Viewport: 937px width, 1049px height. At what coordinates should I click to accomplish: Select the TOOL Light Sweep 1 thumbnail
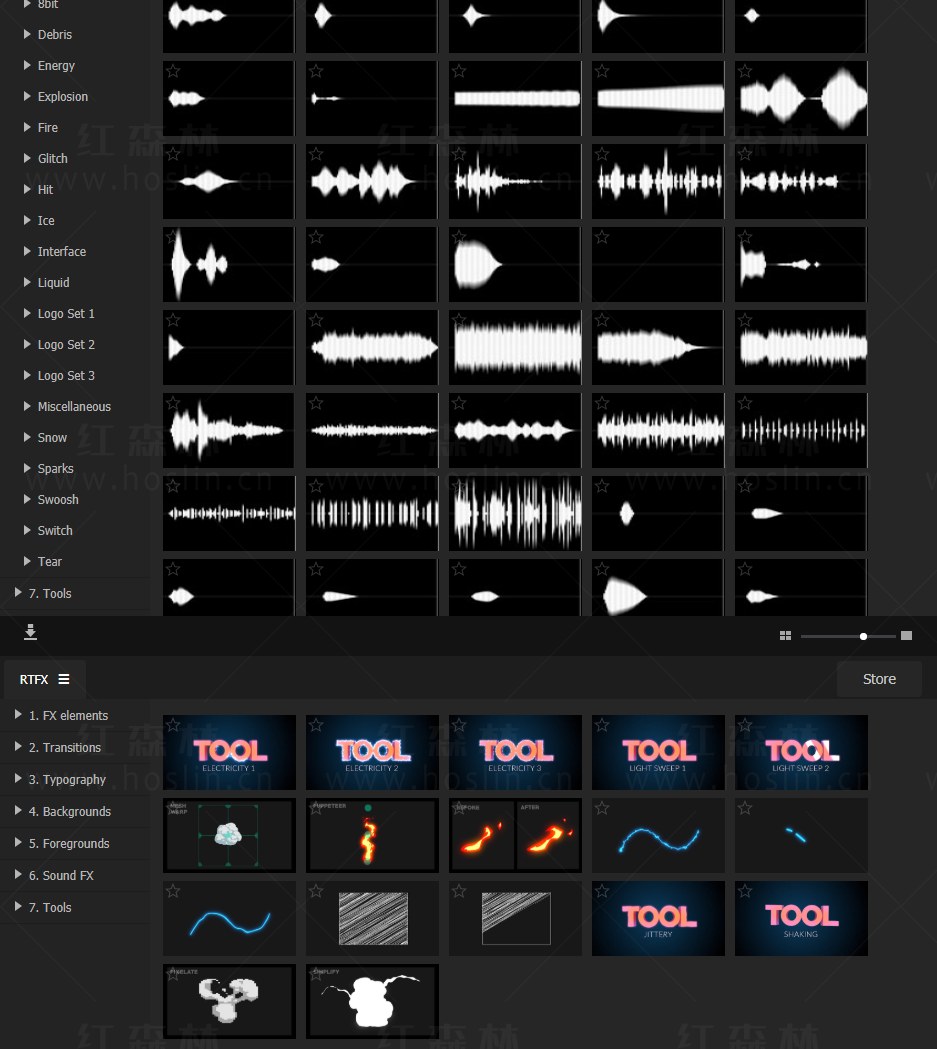pos(658,753)
